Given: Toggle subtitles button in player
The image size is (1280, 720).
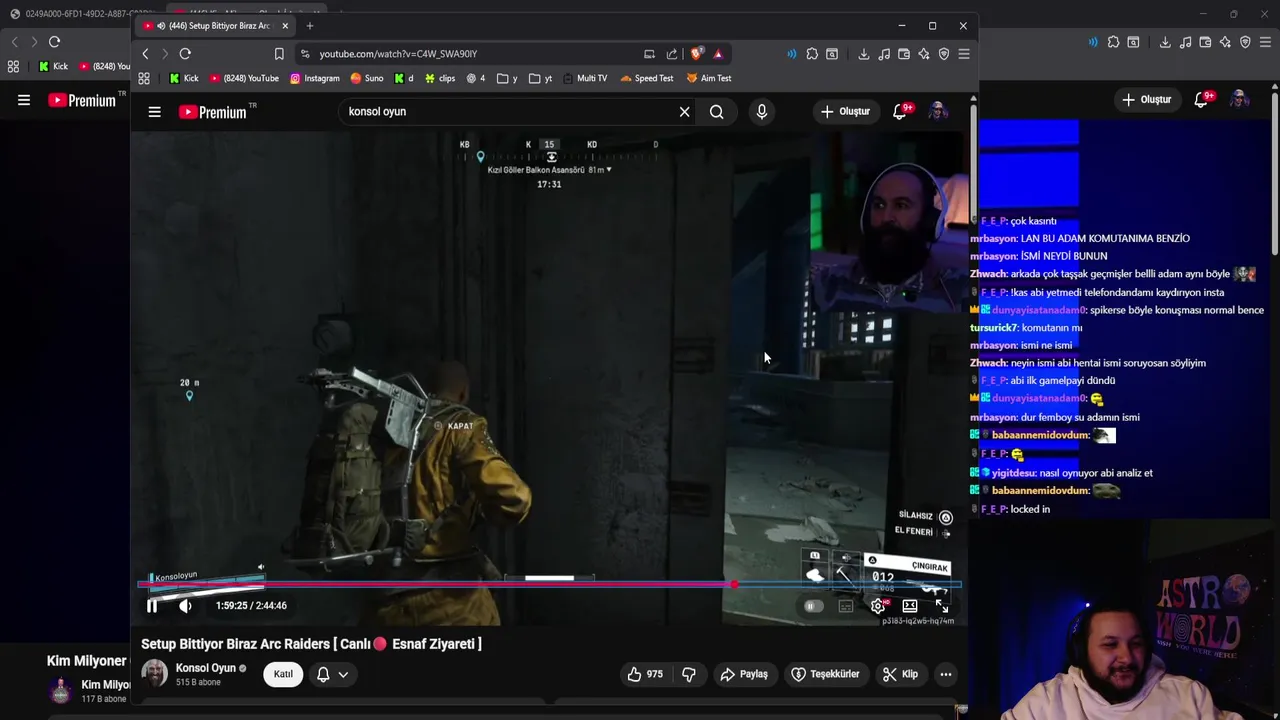Looking at the screenshot, I should click(846, 606).
